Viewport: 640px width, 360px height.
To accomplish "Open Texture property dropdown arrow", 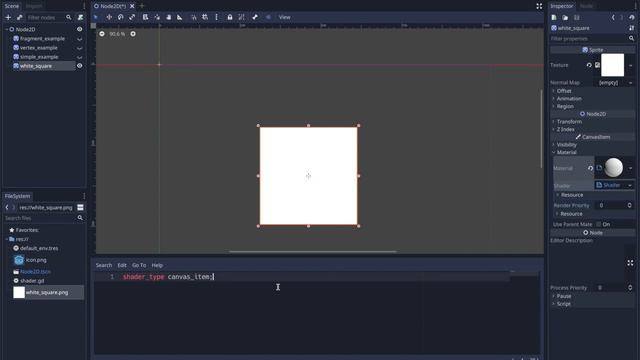I will pos(631,65).
